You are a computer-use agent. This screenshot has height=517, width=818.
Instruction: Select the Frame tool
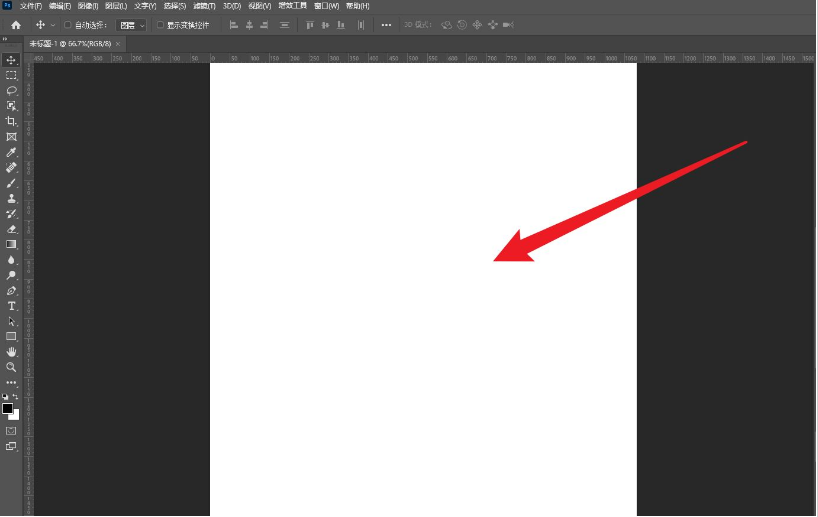click(11, 137)
